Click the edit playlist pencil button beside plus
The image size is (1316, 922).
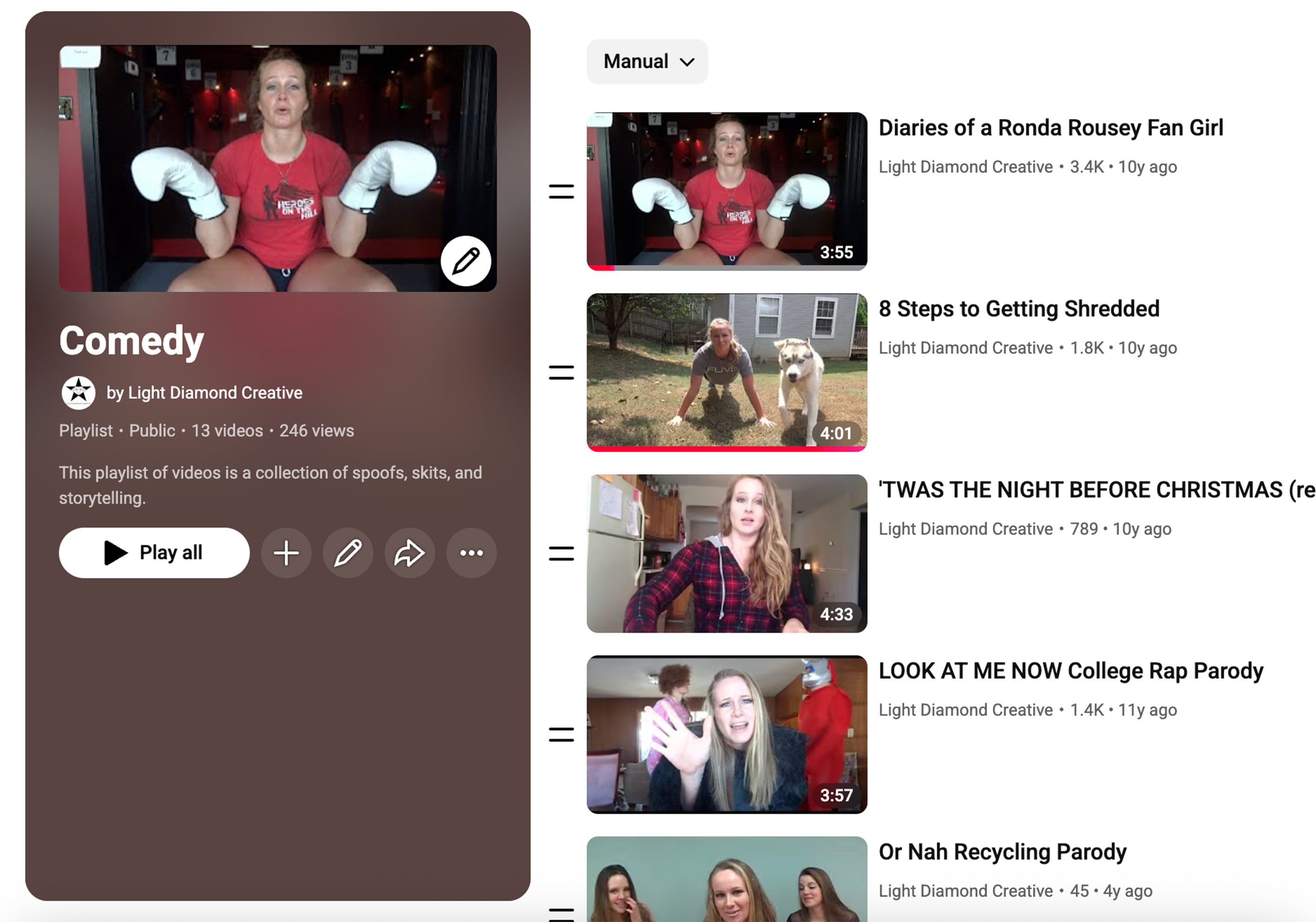348,553
